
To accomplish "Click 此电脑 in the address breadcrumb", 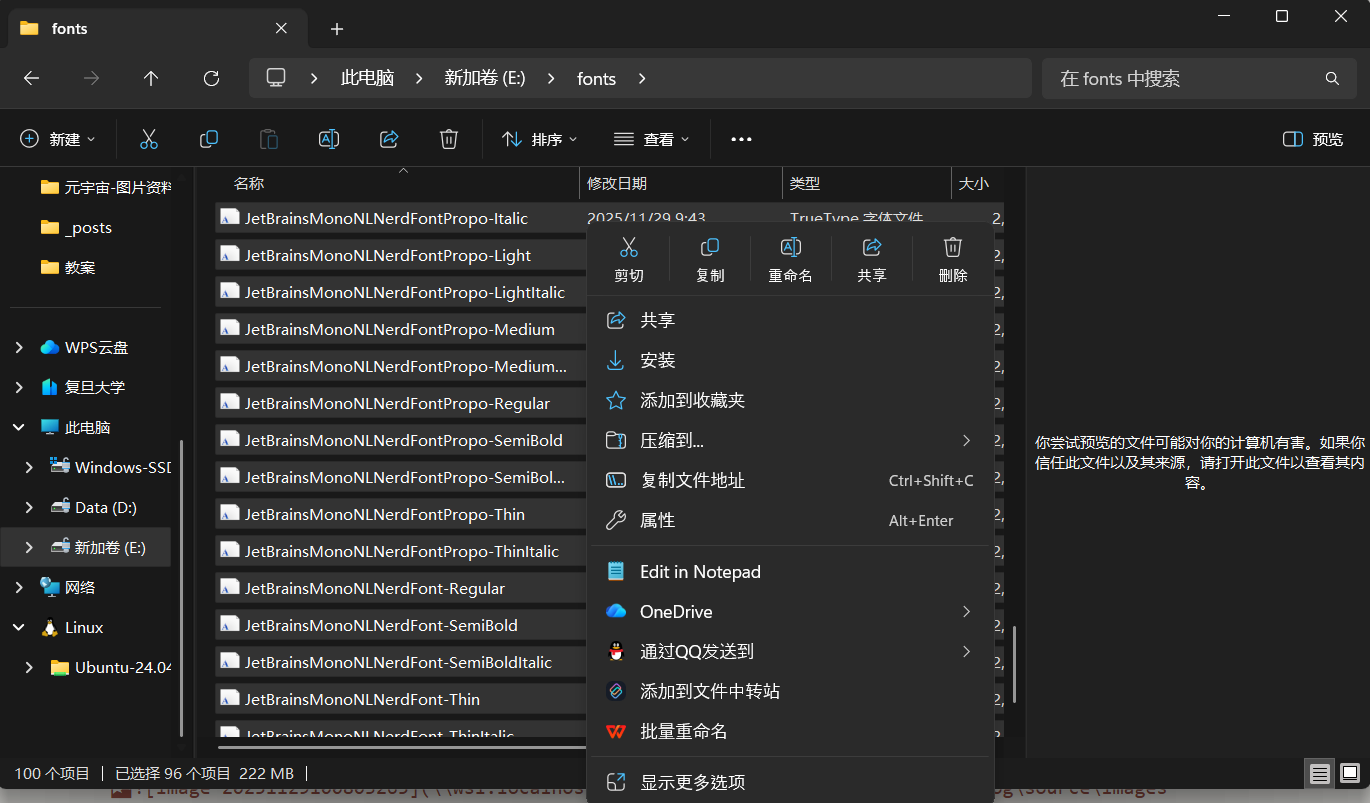I will [x=367, y=78].
